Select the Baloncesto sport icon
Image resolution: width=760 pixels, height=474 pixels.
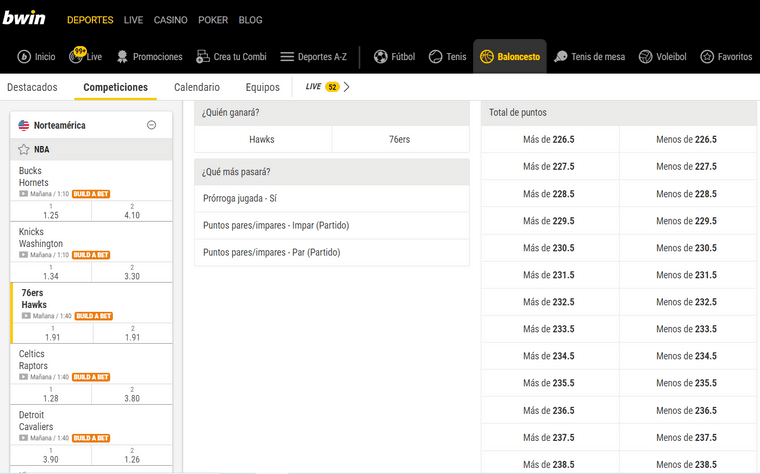coord(487,57)
